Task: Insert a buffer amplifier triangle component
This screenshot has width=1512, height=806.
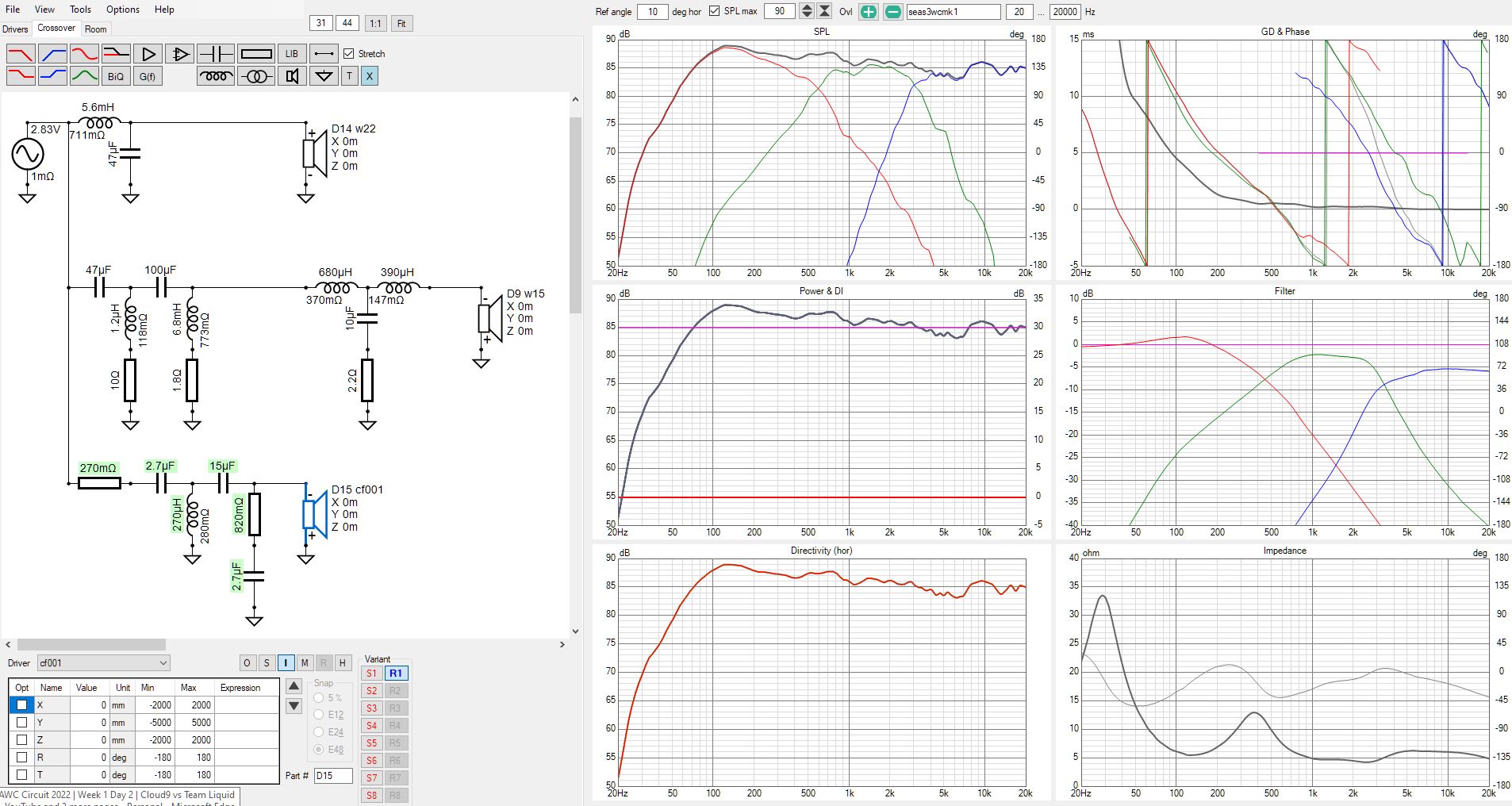Action: (x=148, y=54)
